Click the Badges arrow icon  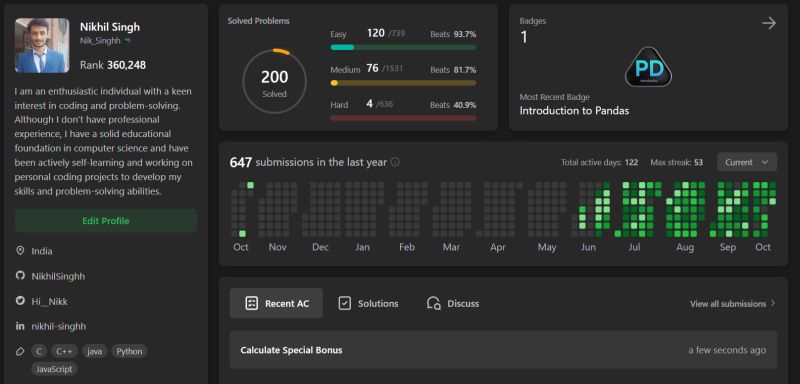tap(768, 23)
